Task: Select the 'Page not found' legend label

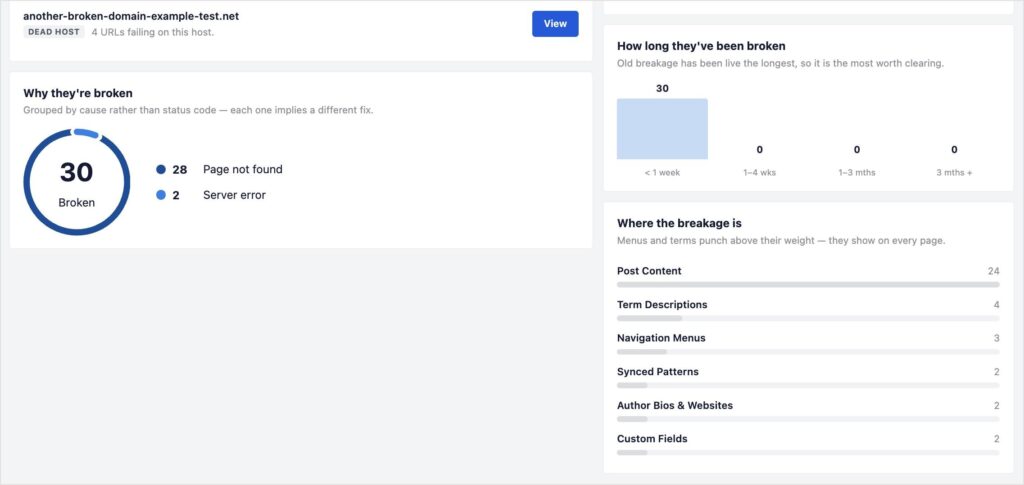Action: coord(243,170)
